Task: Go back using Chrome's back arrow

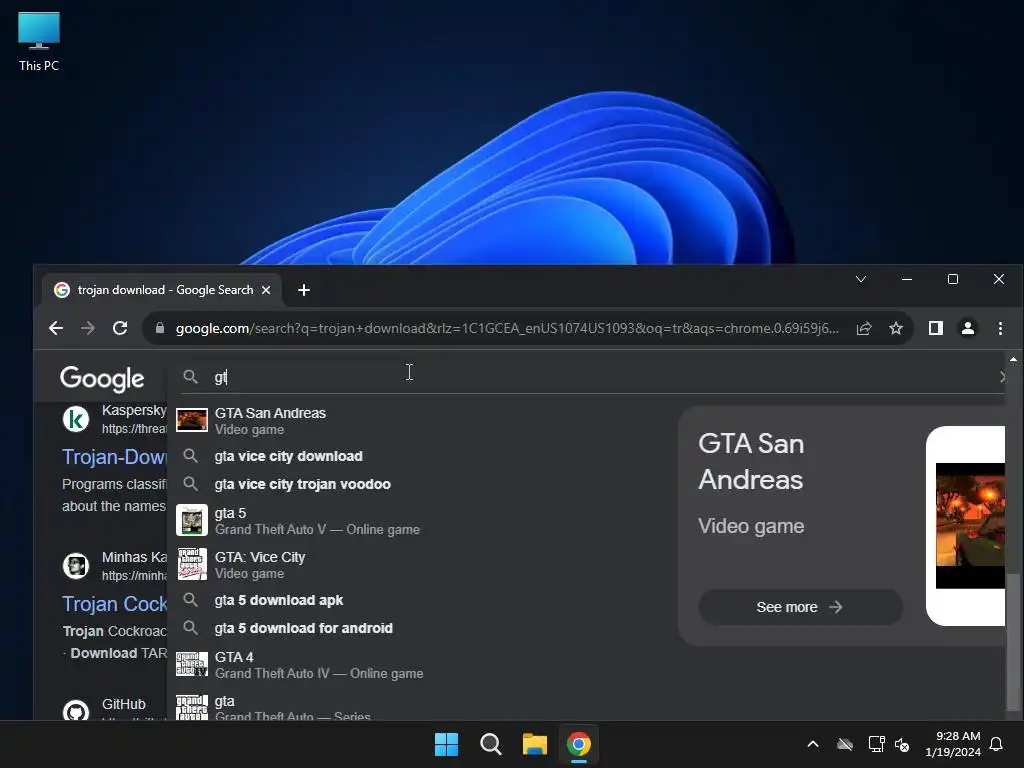Action: (x=56, y=328)
